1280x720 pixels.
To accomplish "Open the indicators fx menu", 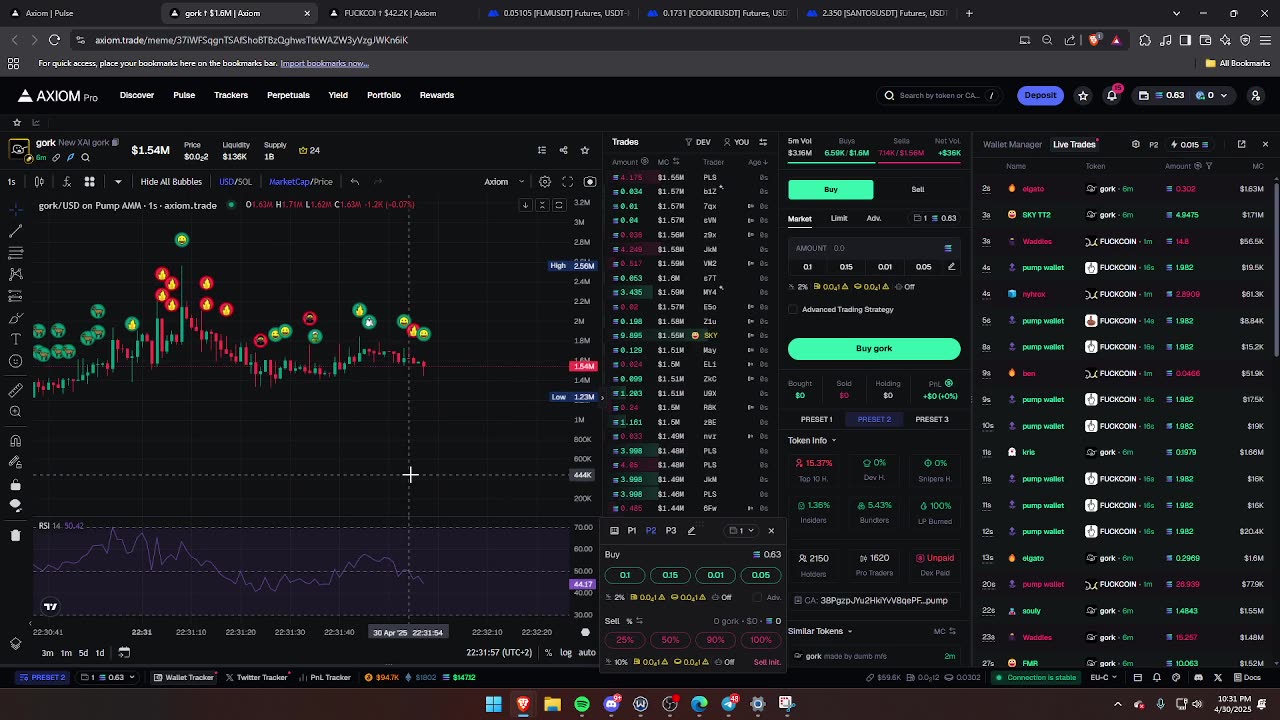I will (x=66, y=182).
